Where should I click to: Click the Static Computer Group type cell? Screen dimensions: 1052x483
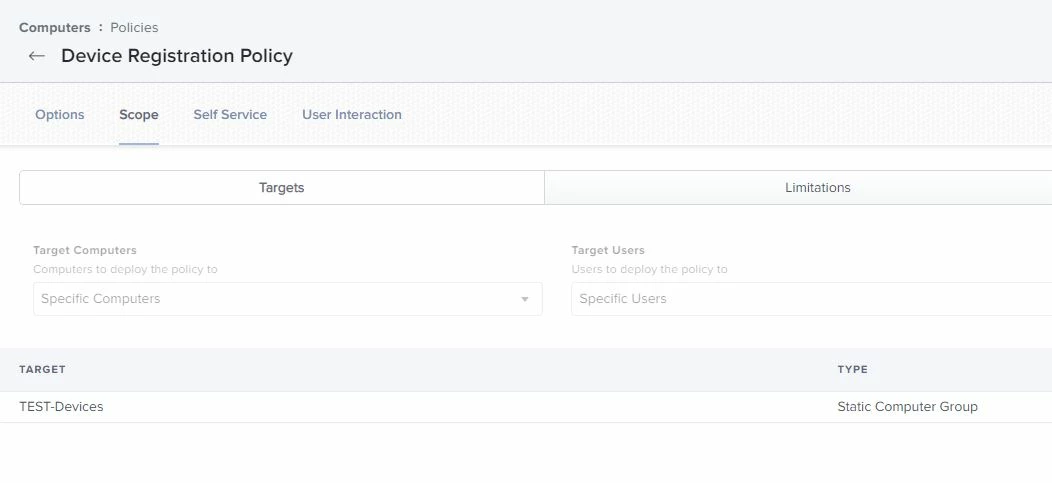click(907, 407)
